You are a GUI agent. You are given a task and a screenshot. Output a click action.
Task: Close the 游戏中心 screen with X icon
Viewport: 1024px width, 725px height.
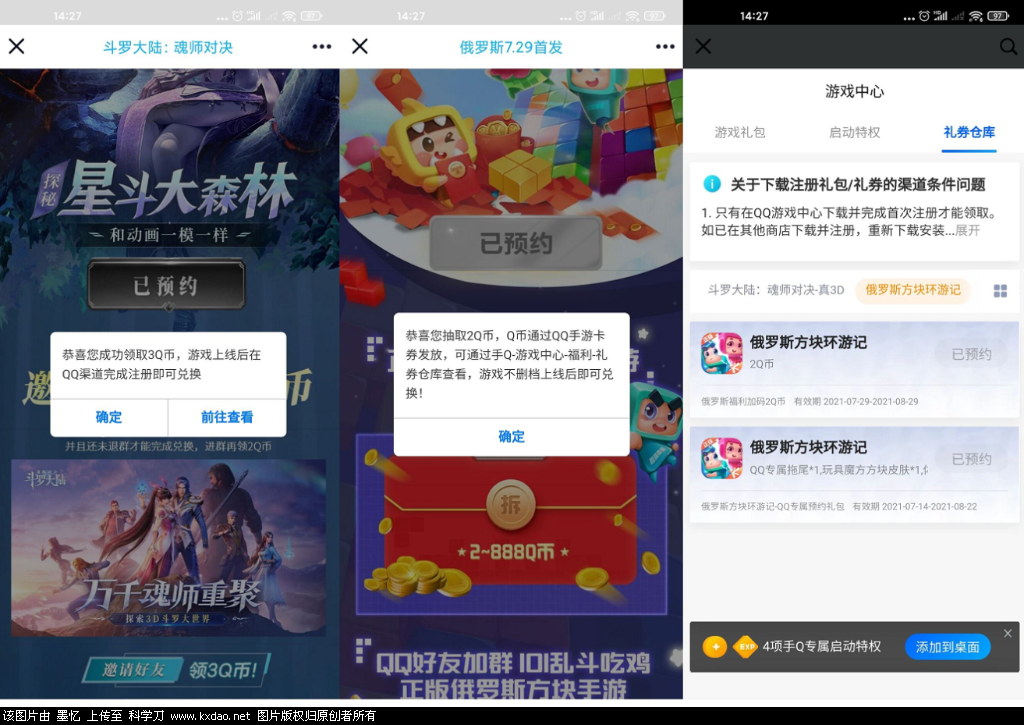click(x=703, y=46)
